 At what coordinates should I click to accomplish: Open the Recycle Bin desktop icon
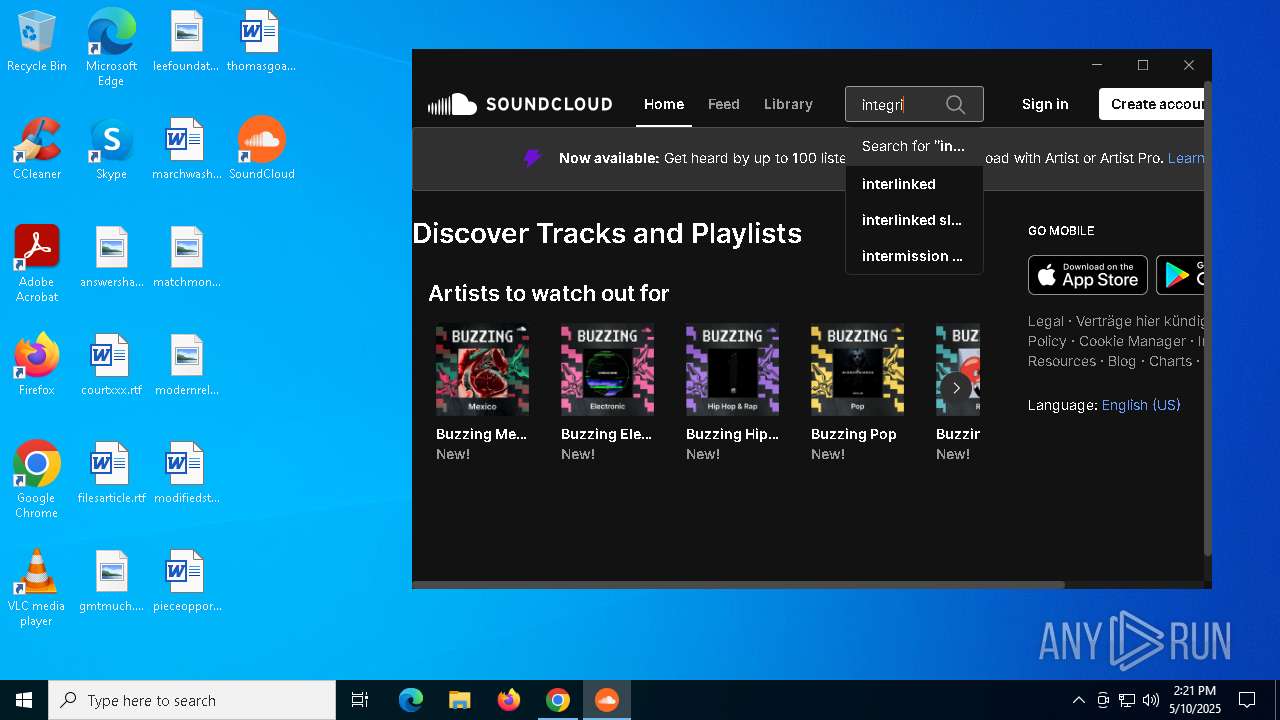point(37,41)
